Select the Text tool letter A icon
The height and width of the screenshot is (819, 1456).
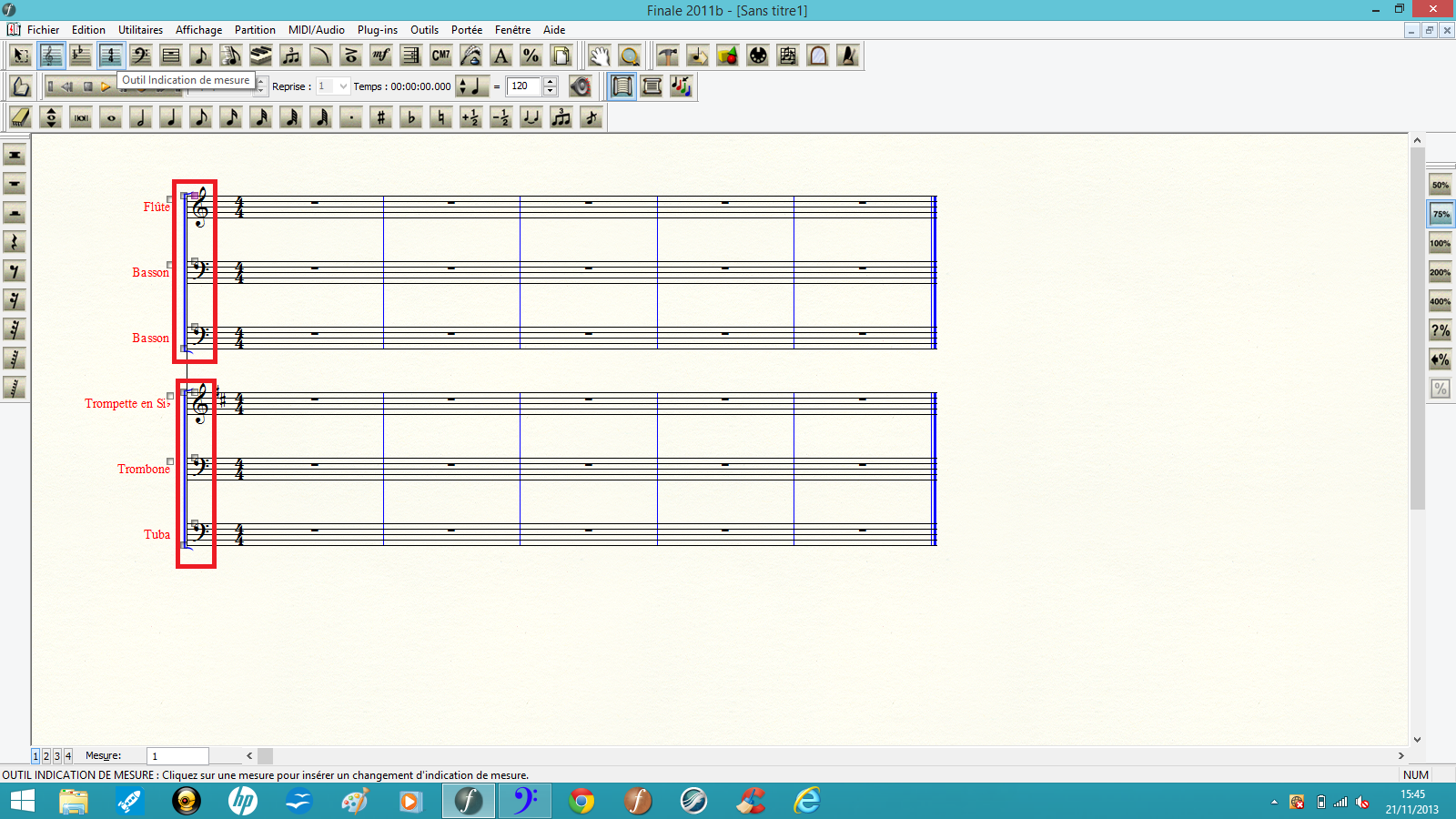(500, 56)
